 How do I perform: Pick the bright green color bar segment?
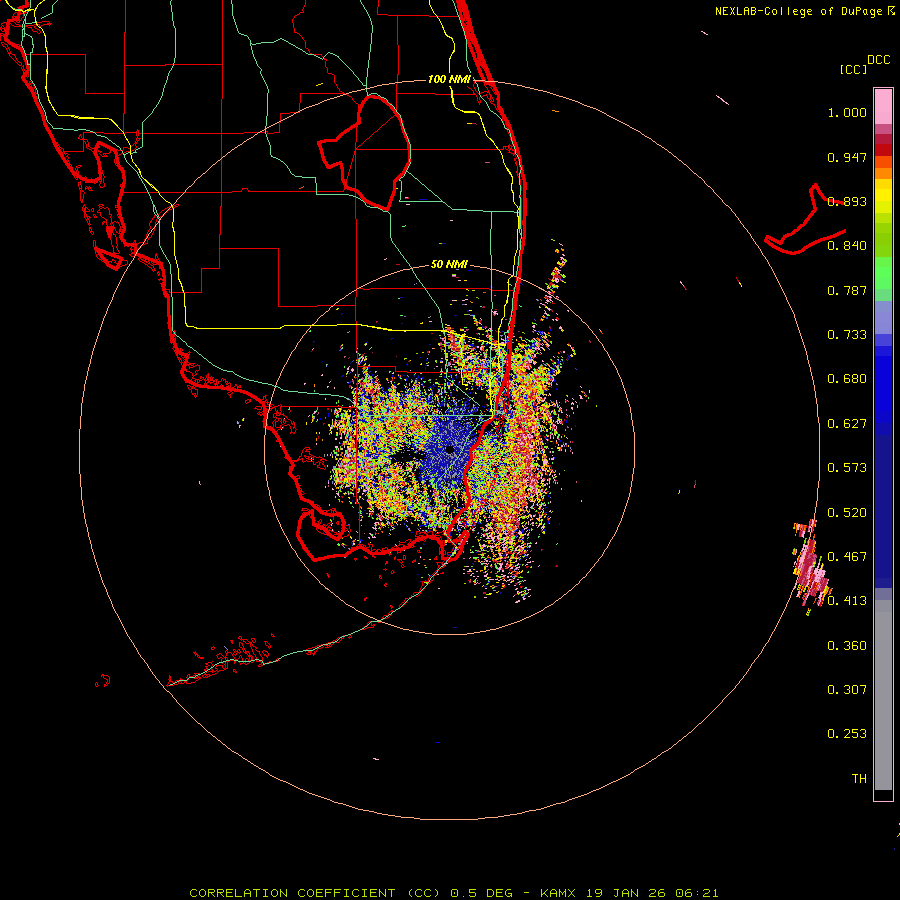(x=883, y=273)
